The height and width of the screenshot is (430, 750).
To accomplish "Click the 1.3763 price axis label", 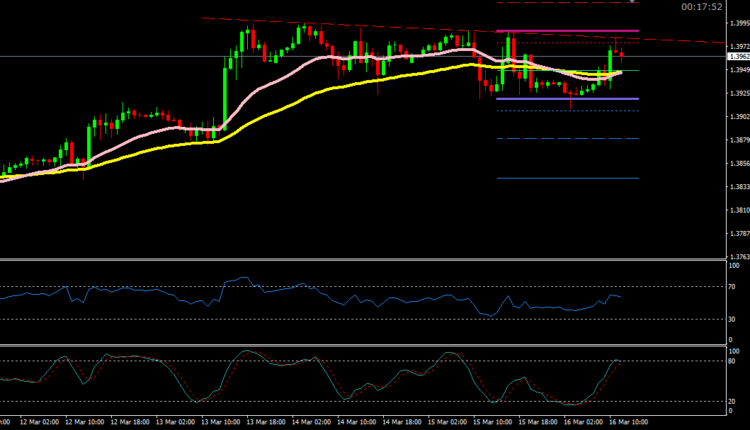I will point(735,257).
